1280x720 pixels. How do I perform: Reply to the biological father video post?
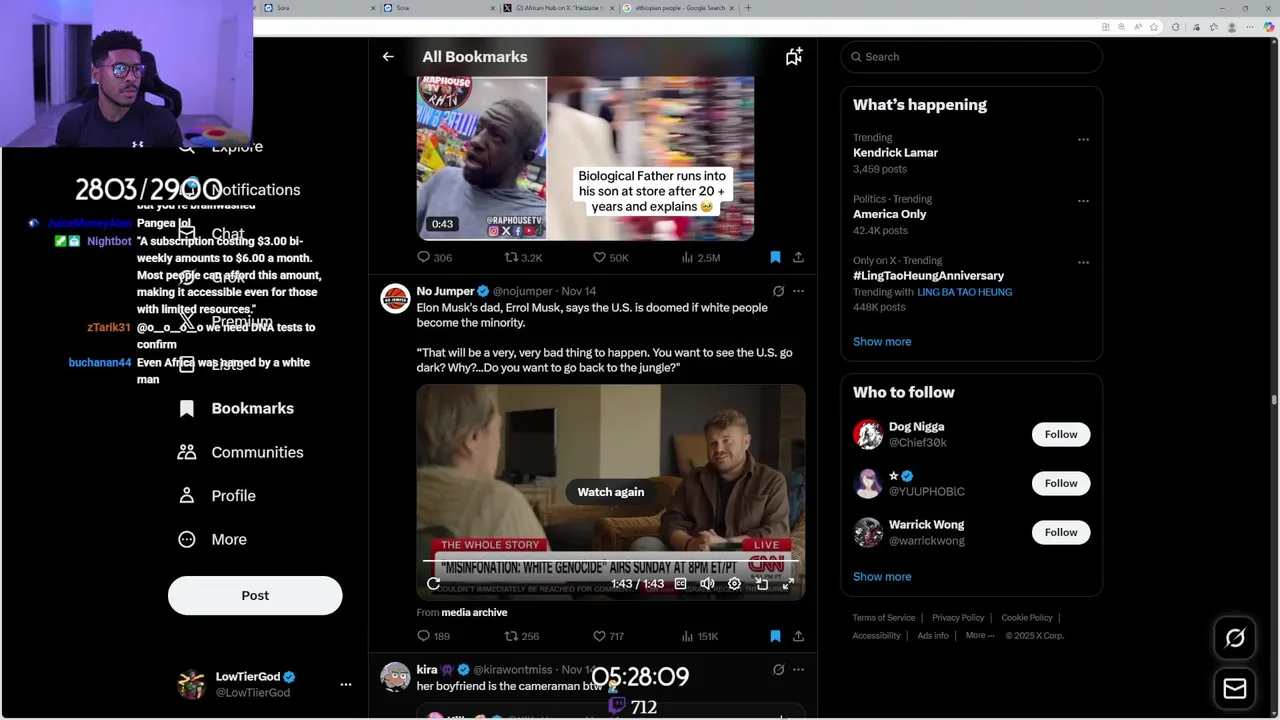click(434, 257)
